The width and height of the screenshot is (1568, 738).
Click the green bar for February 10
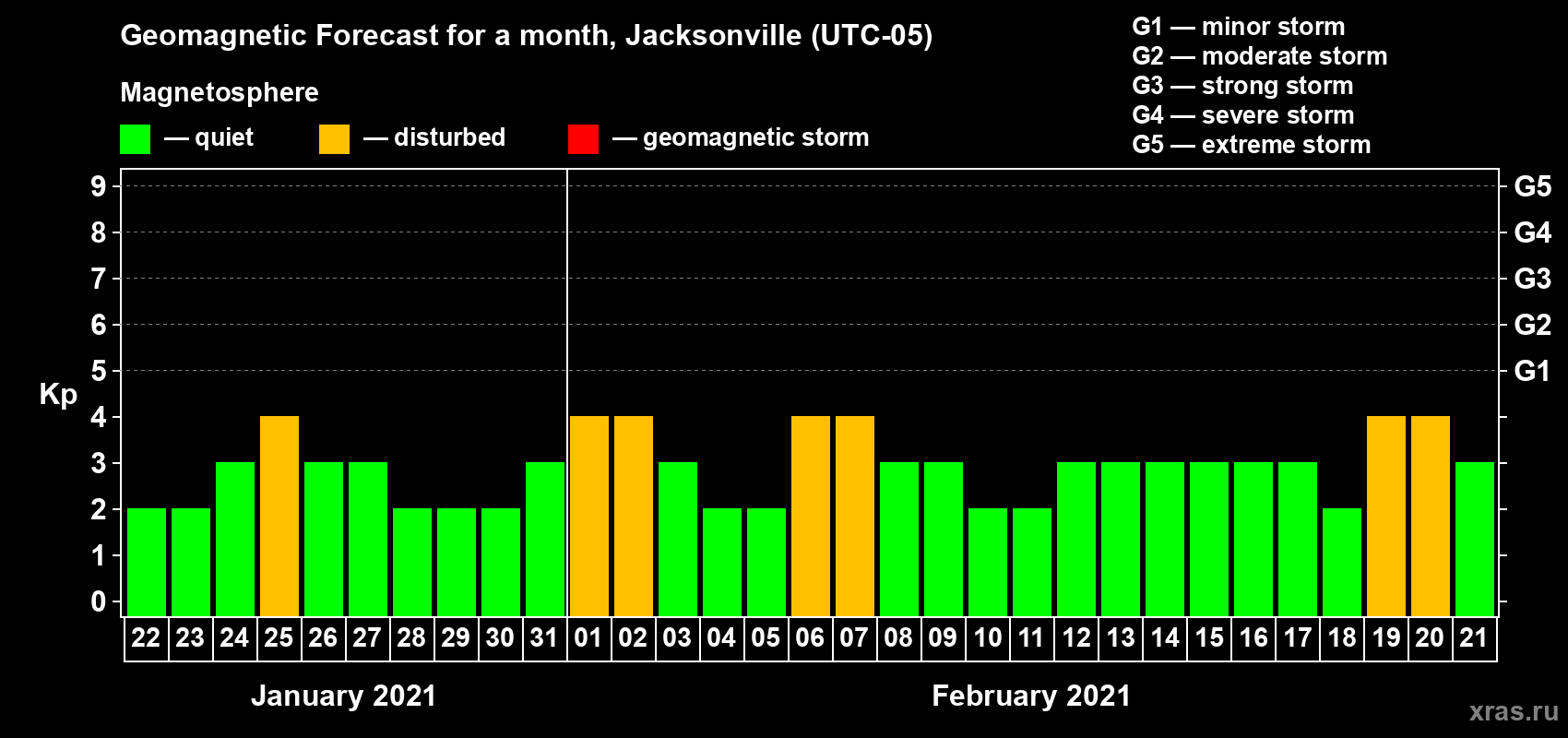(x=988, y=562)
